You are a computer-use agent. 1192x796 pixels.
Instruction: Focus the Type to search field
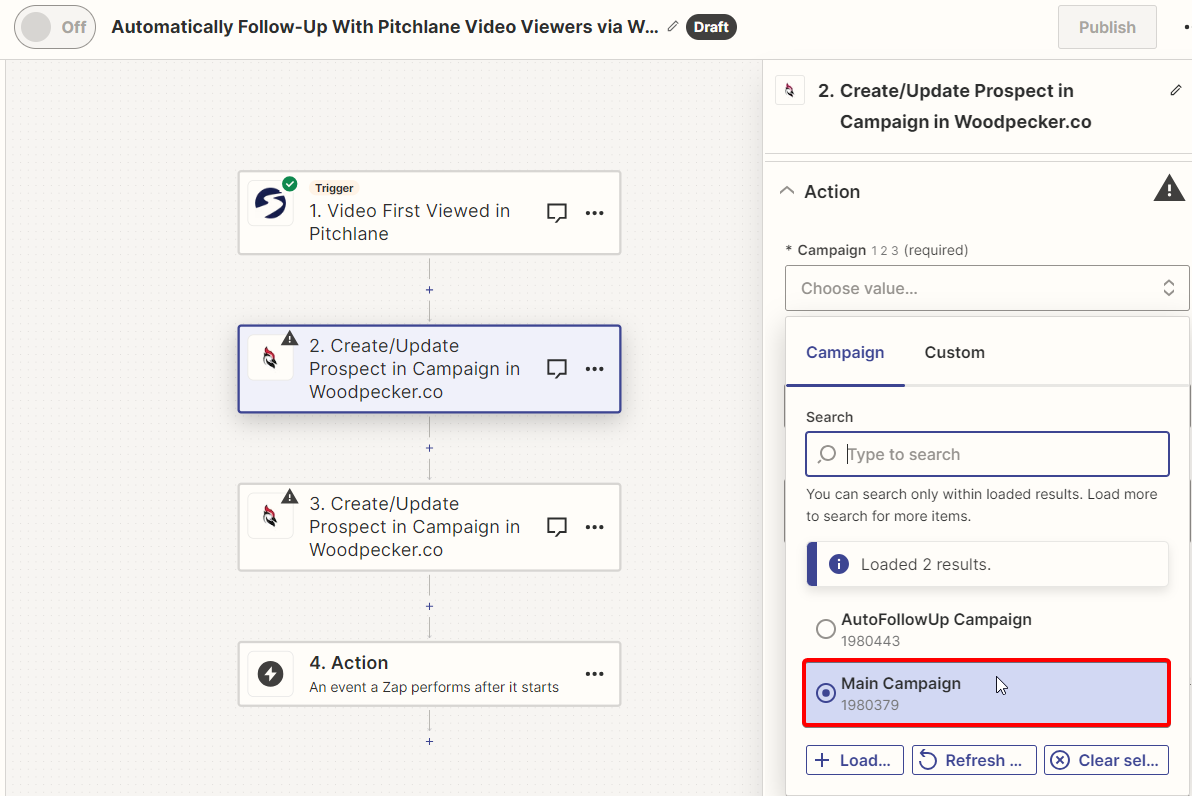(x=987, y=454)
